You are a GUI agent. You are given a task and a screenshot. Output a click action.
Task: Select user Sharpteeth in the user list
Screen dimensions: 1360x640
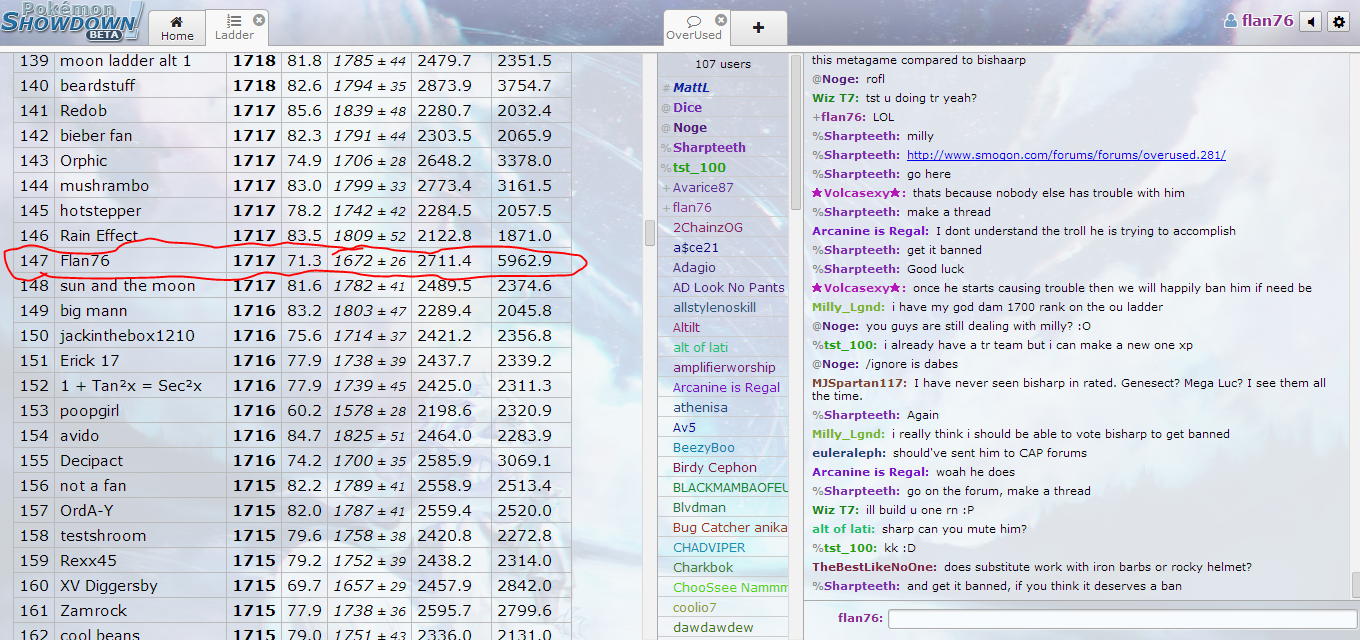709,148
